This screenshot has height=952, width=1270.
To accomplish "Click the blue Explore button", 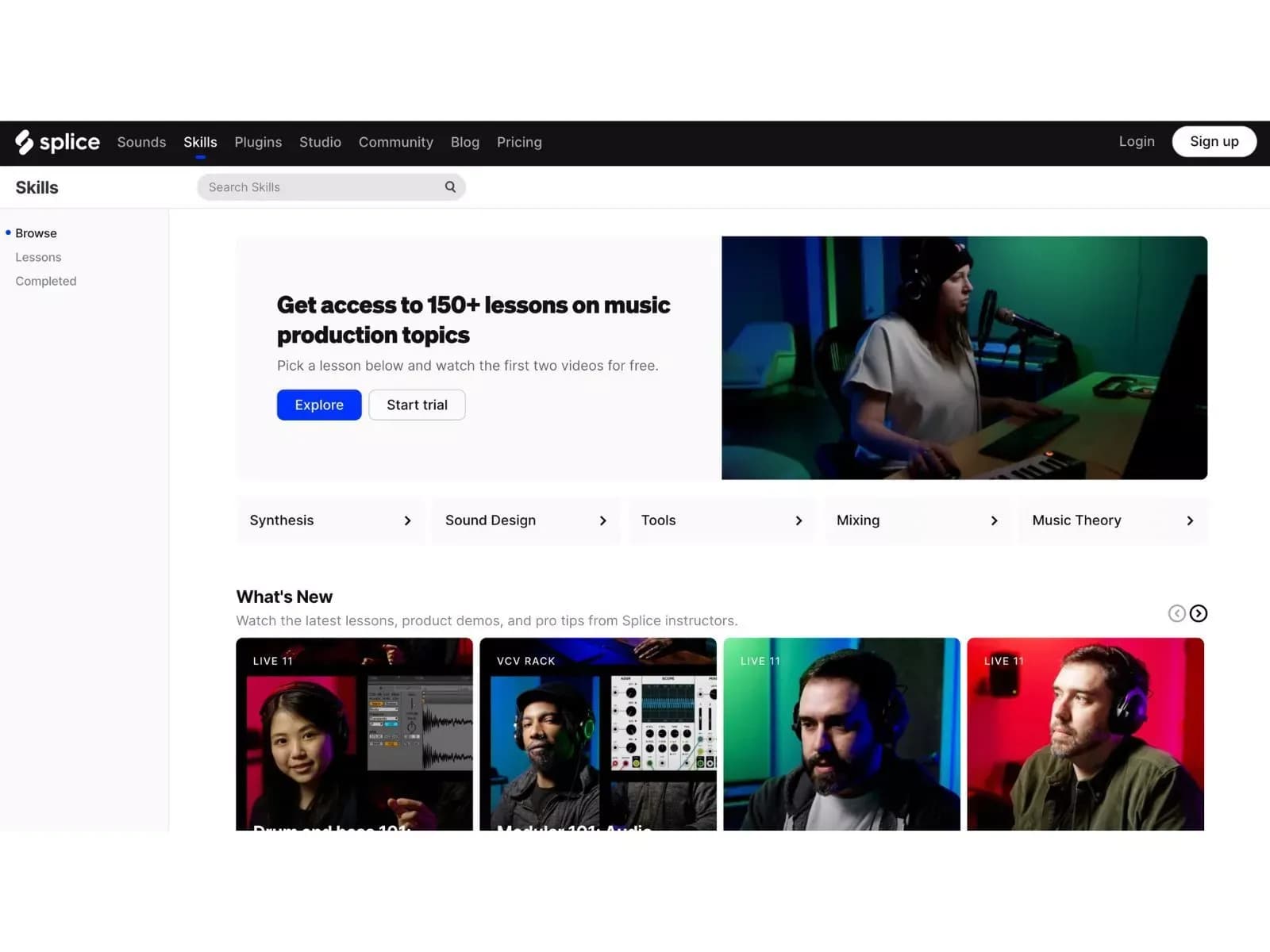I will pos(319,405).
